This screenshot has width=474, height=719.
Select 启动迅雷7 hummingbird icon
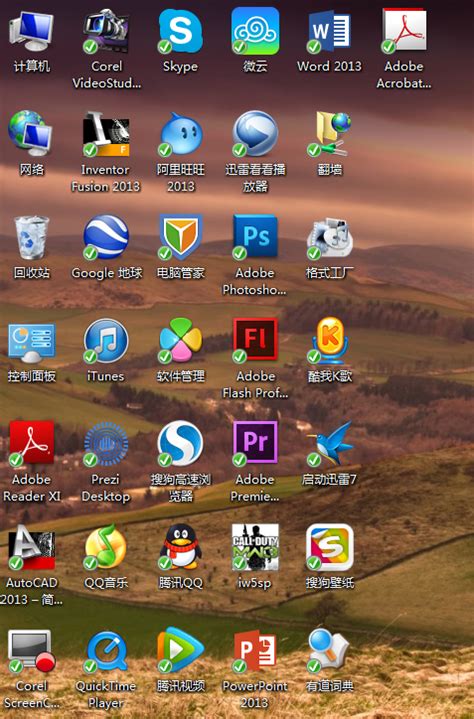pyautogui.click(x=329, y=444)
